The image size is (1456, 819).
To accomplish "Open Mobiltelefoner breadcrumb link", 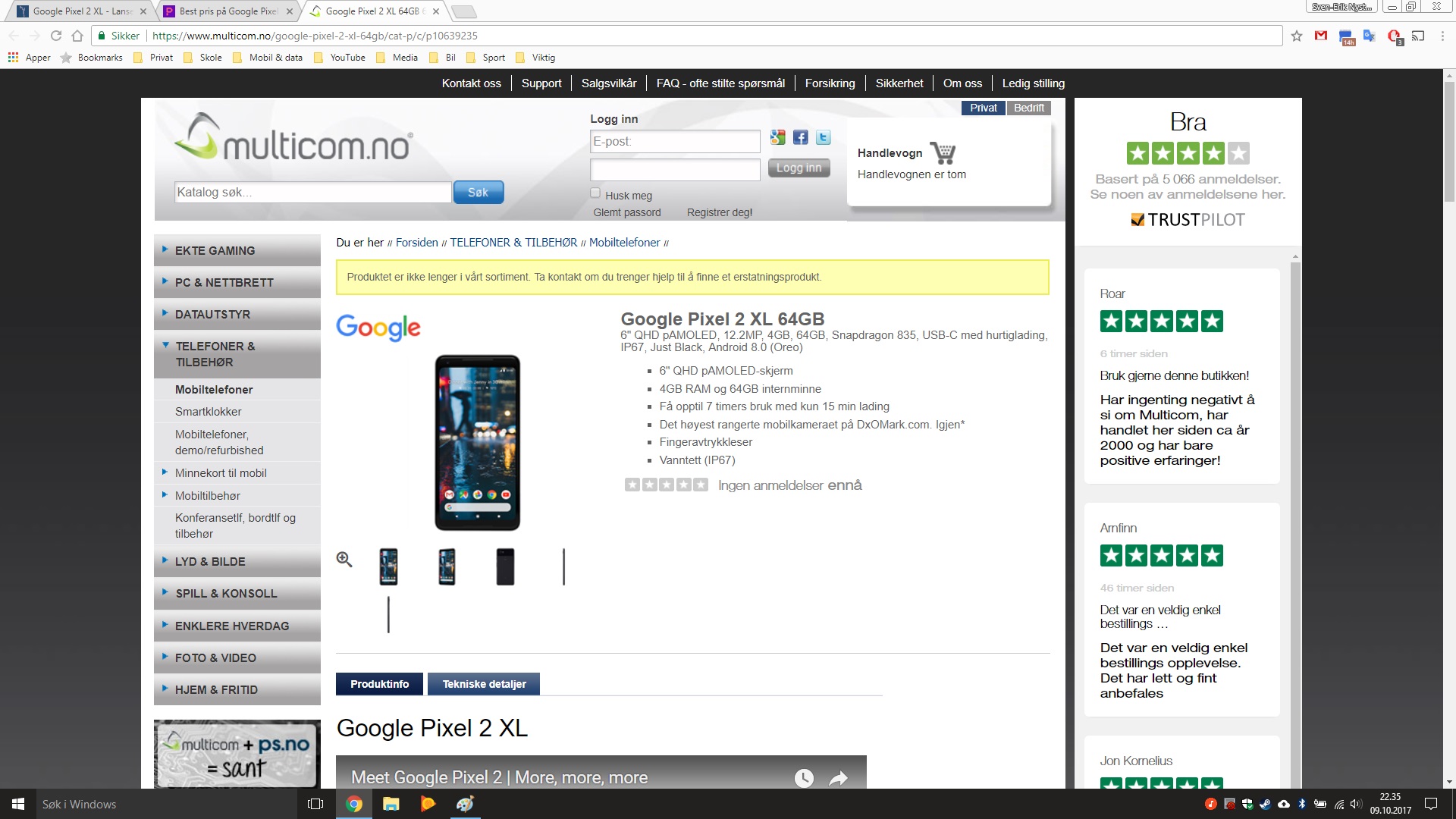I will 625,243.
